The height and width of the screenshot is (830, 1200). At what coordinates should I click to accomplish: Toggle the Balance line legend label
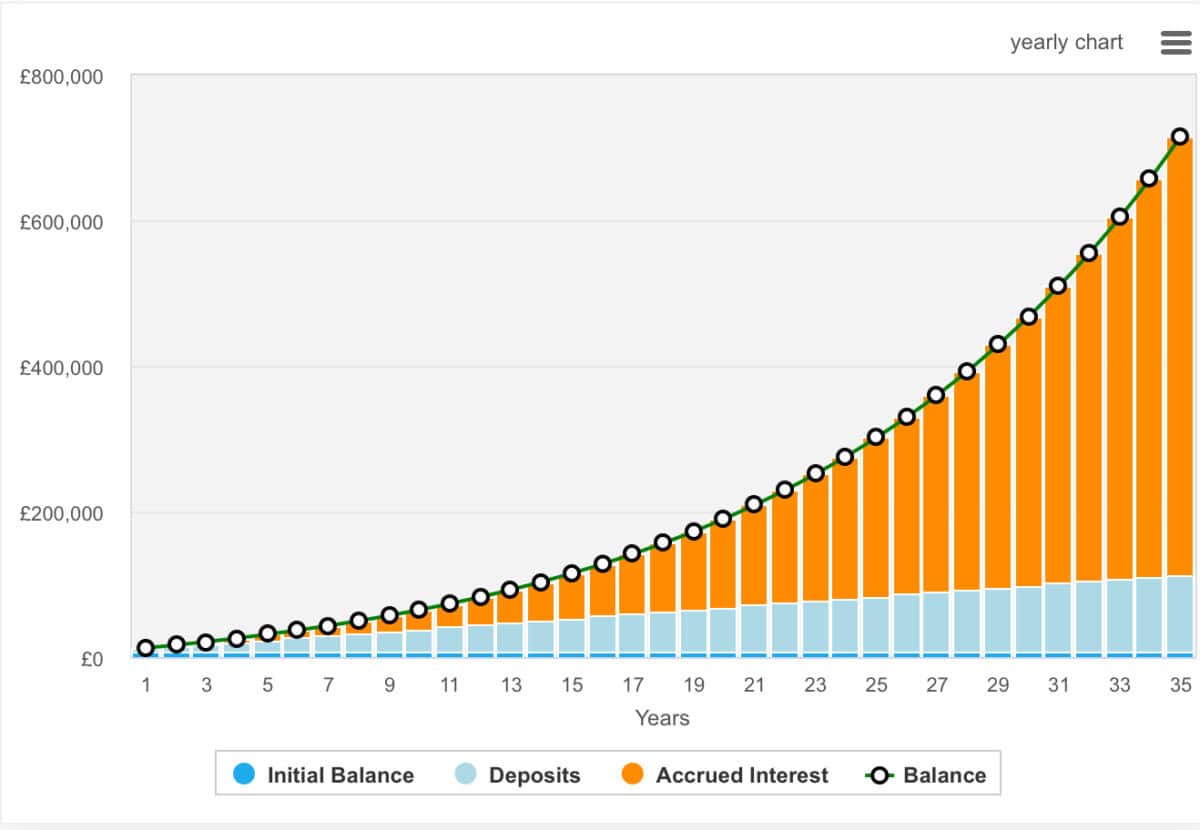point(944,775)
